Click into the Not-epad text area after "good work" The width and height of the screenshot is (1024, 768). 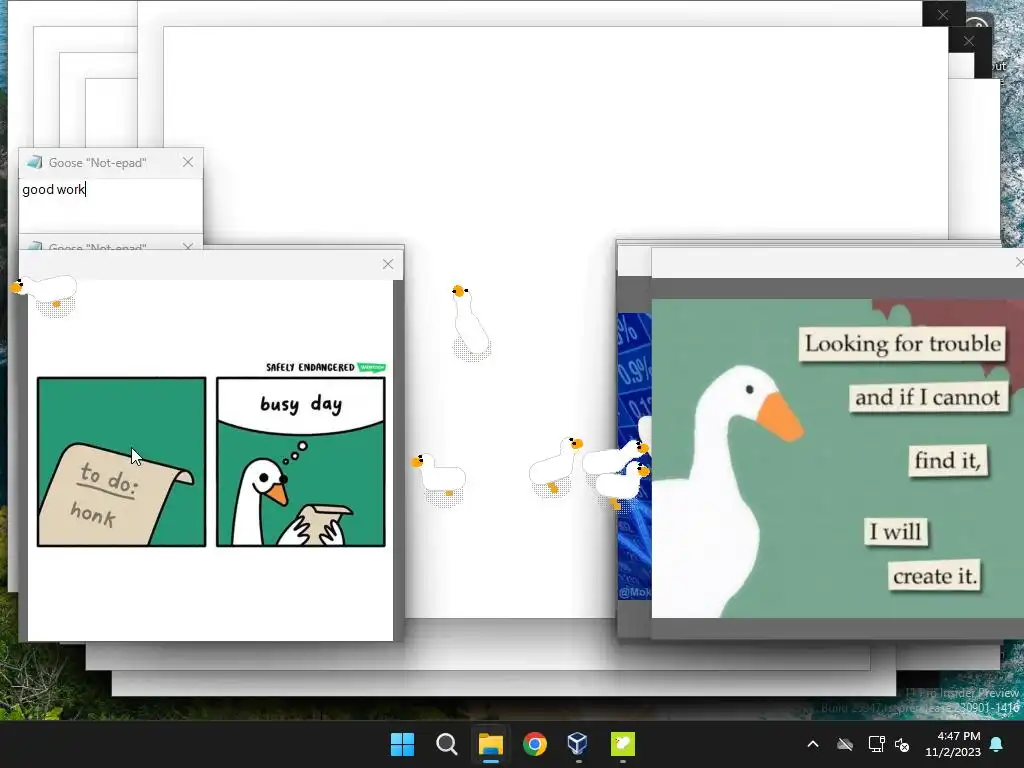(111, 204)
